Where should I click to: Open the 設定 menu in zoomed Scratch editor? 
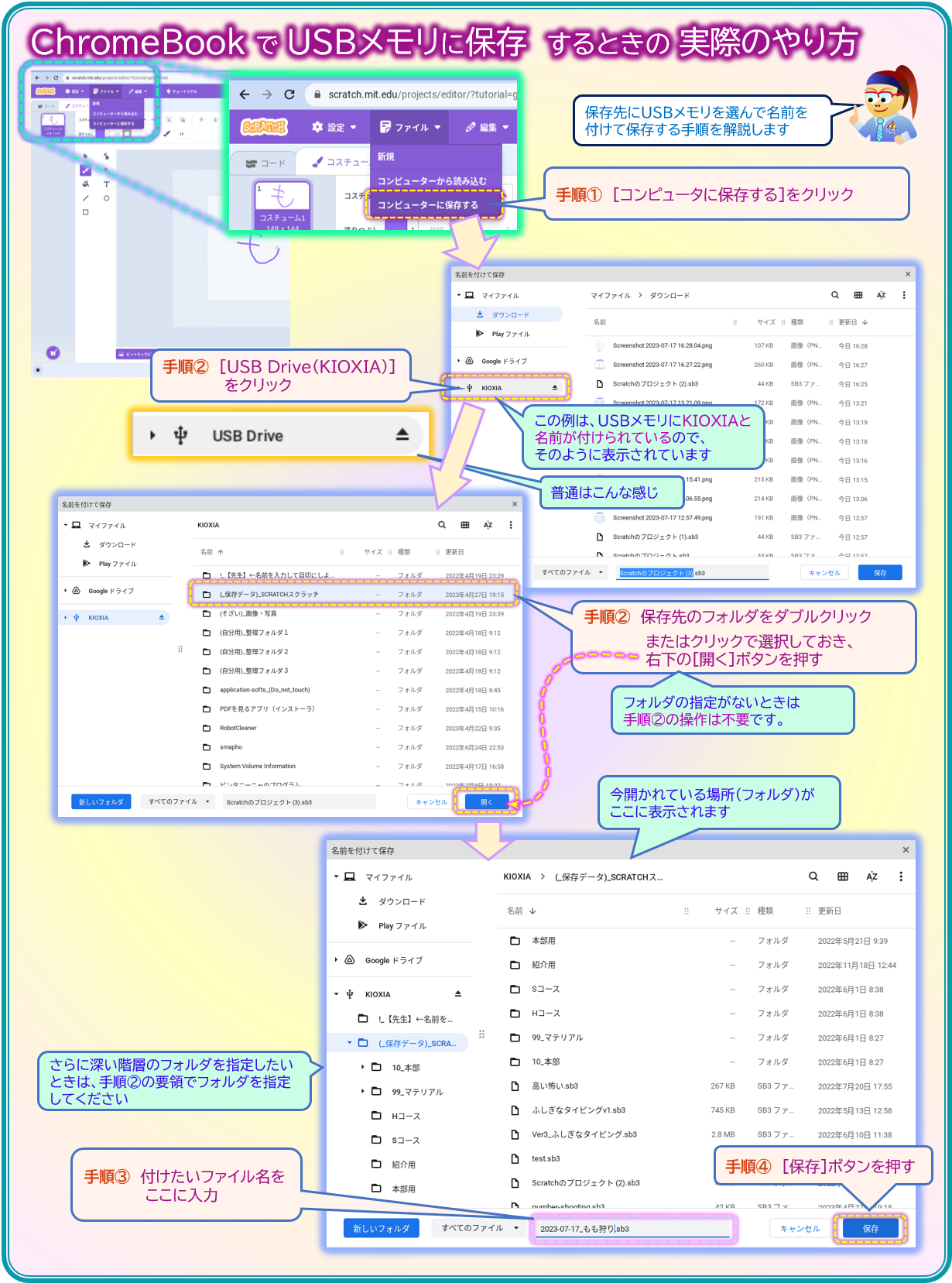[334, 127]
